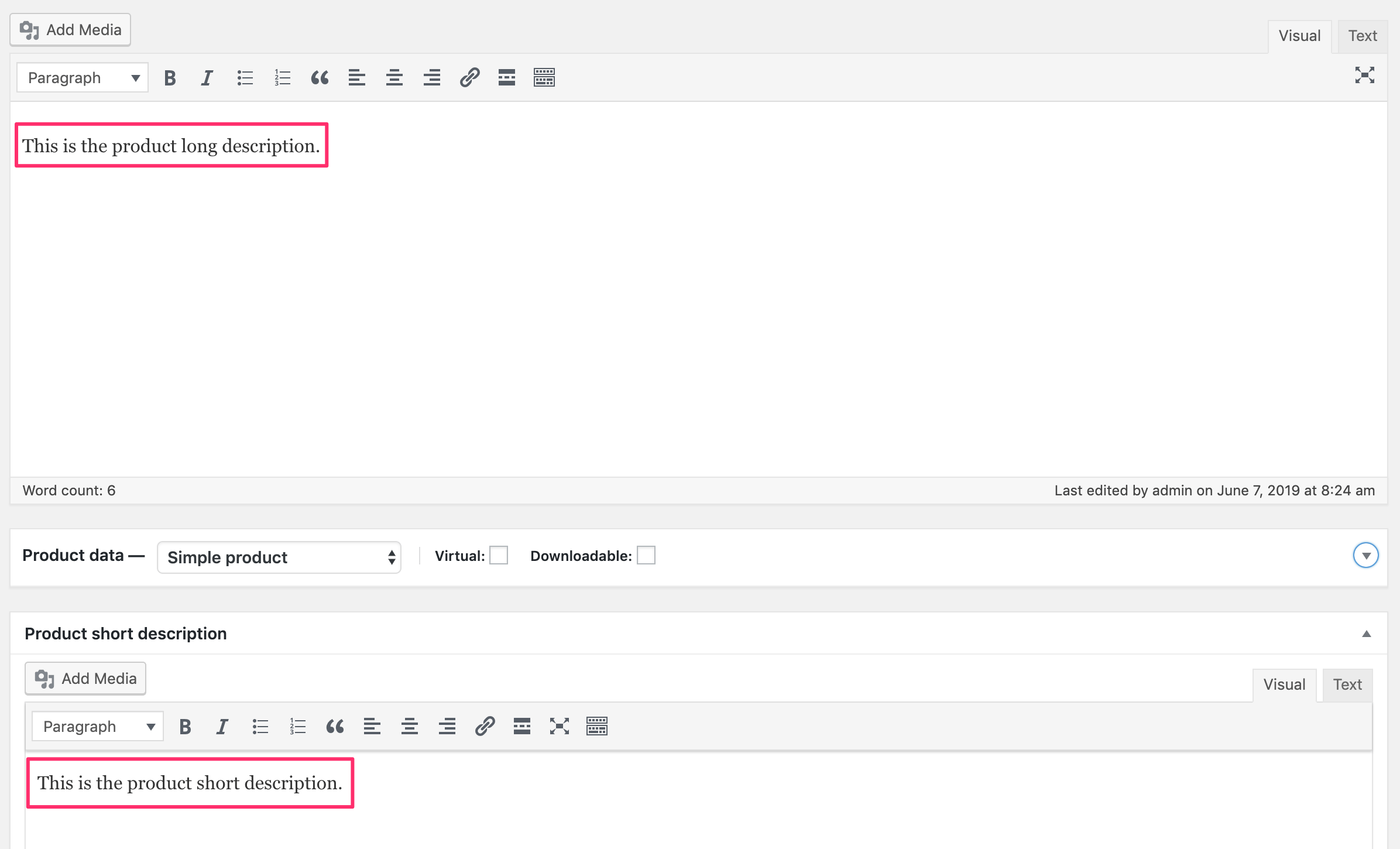The width and height of the screenshot is (1400, 849).
Task: Click Add Media above the main editor
Action: point(70,30)
